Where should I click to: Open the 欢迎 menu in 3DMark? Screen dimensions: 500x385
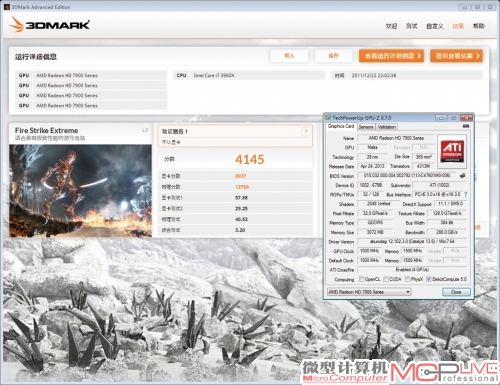[391, 26]
